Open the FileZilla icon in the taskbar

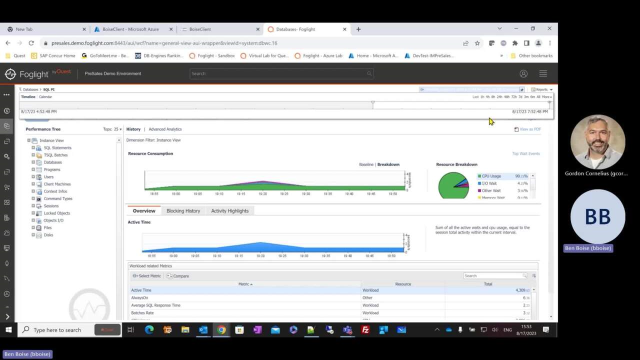click(x=365, y=330)
